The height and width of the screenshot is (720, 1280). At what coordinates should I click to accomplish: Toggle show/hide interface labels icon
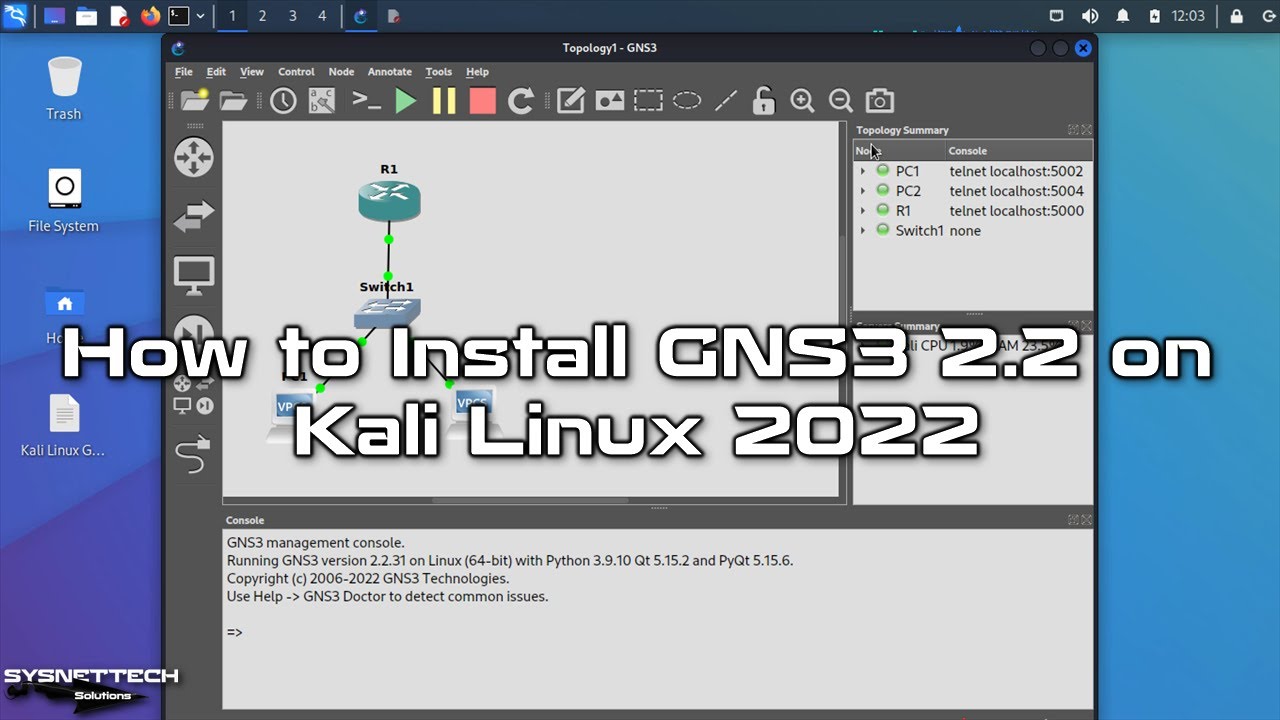pyautogui.click(x=322, y=100)
